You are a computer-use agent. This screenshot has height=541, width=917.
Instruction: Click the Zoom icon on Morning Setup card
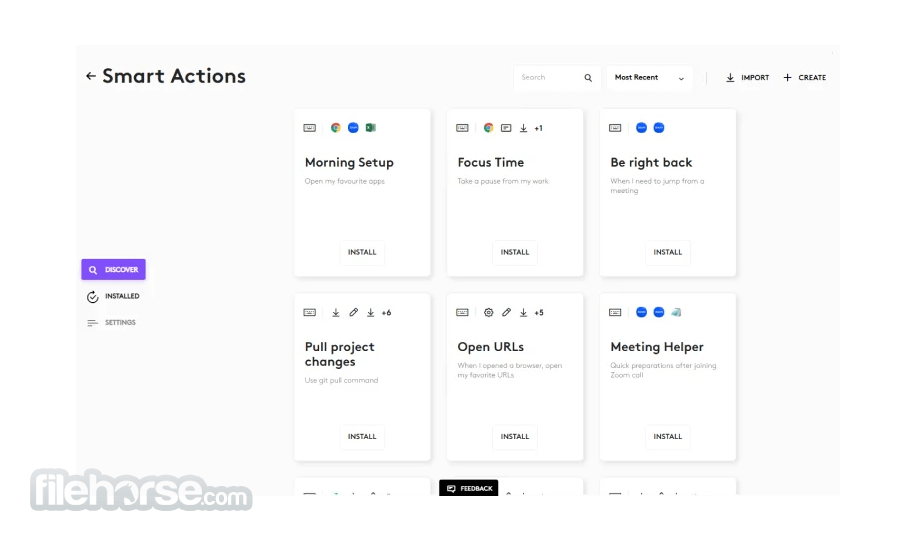[x=353, y=128]
